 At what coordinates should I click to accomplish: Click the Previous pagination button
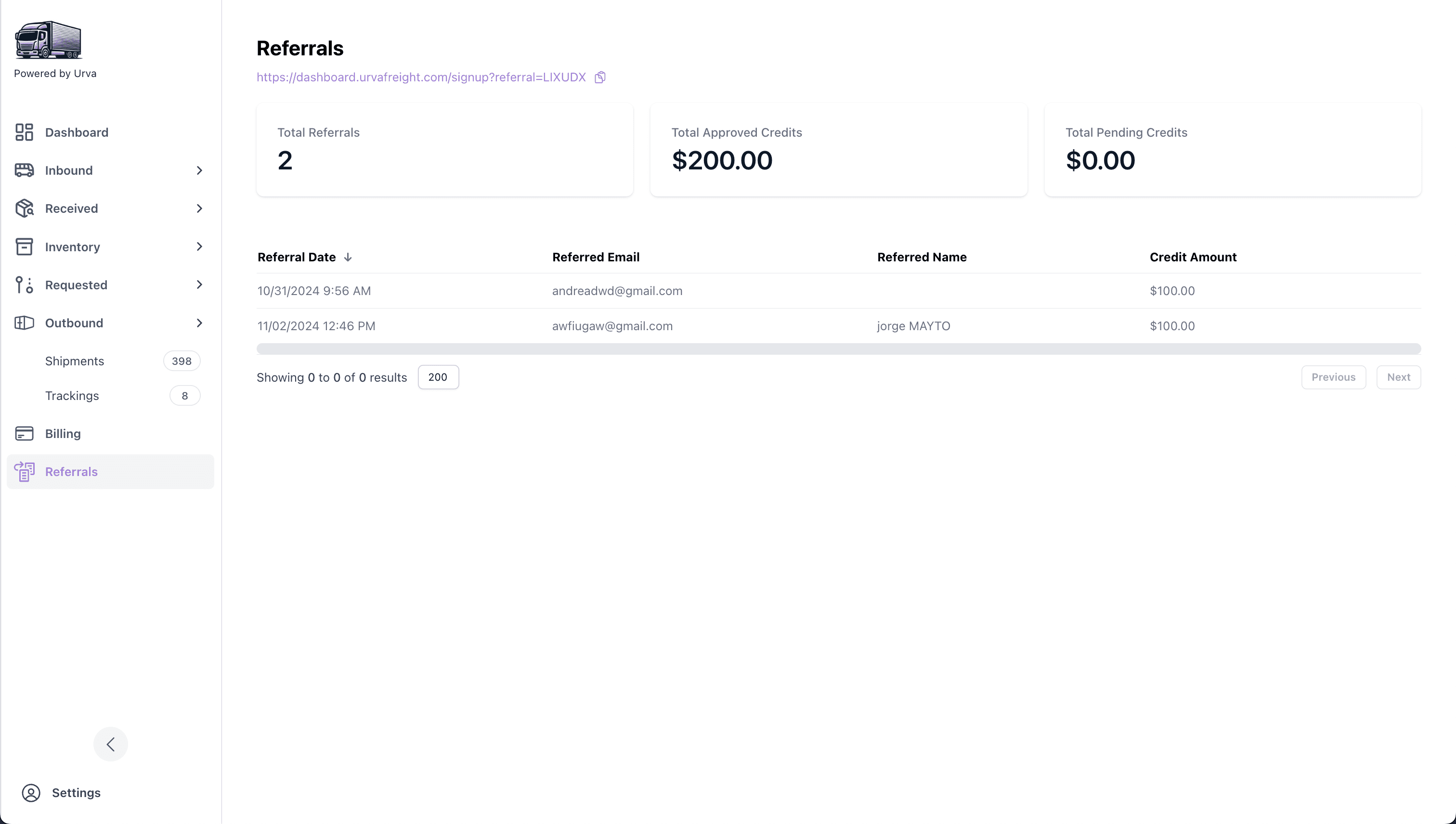(x=1333, y=377)
